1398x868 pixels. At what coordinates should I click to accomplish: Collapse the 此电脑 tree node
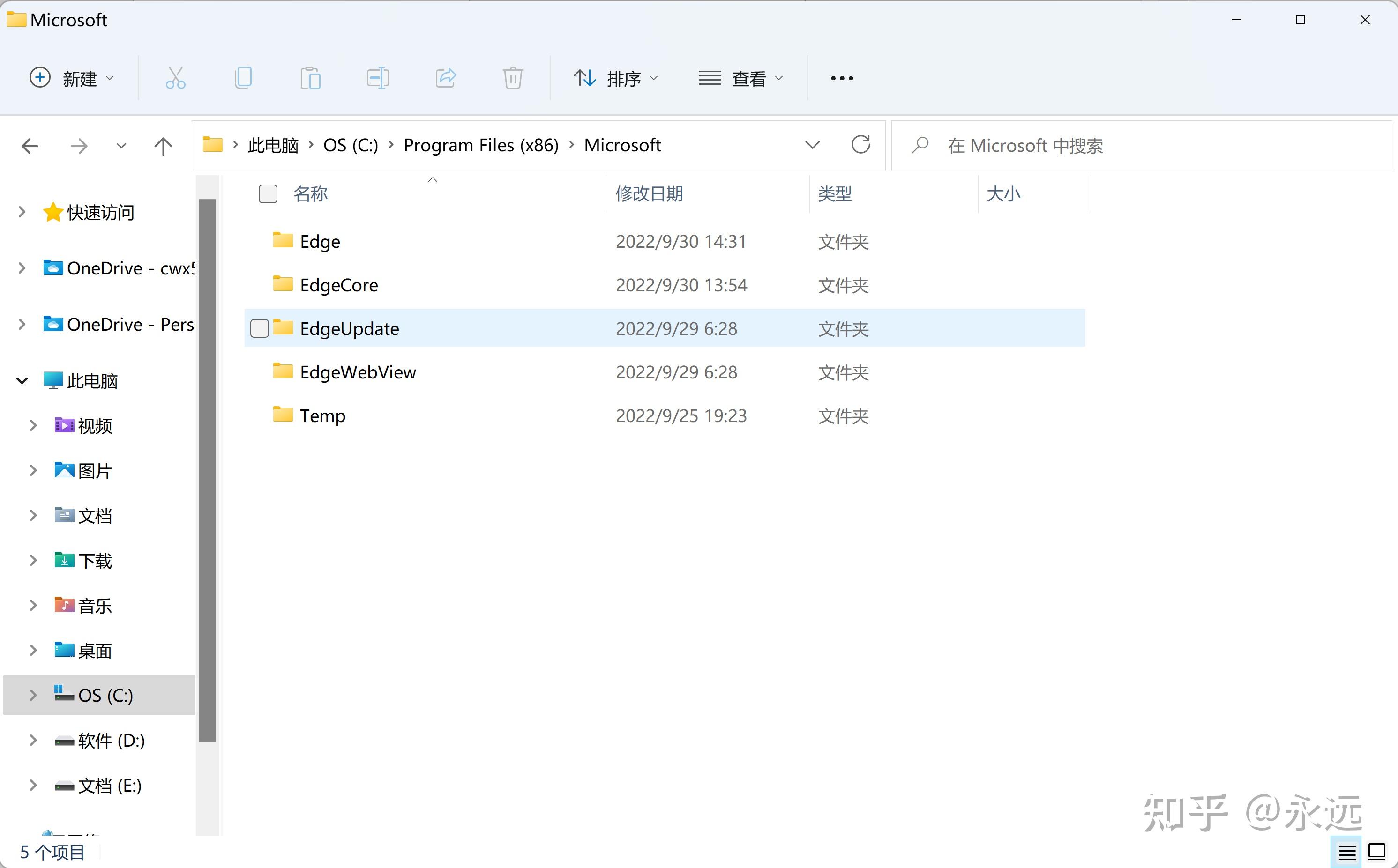click(22, 381)
